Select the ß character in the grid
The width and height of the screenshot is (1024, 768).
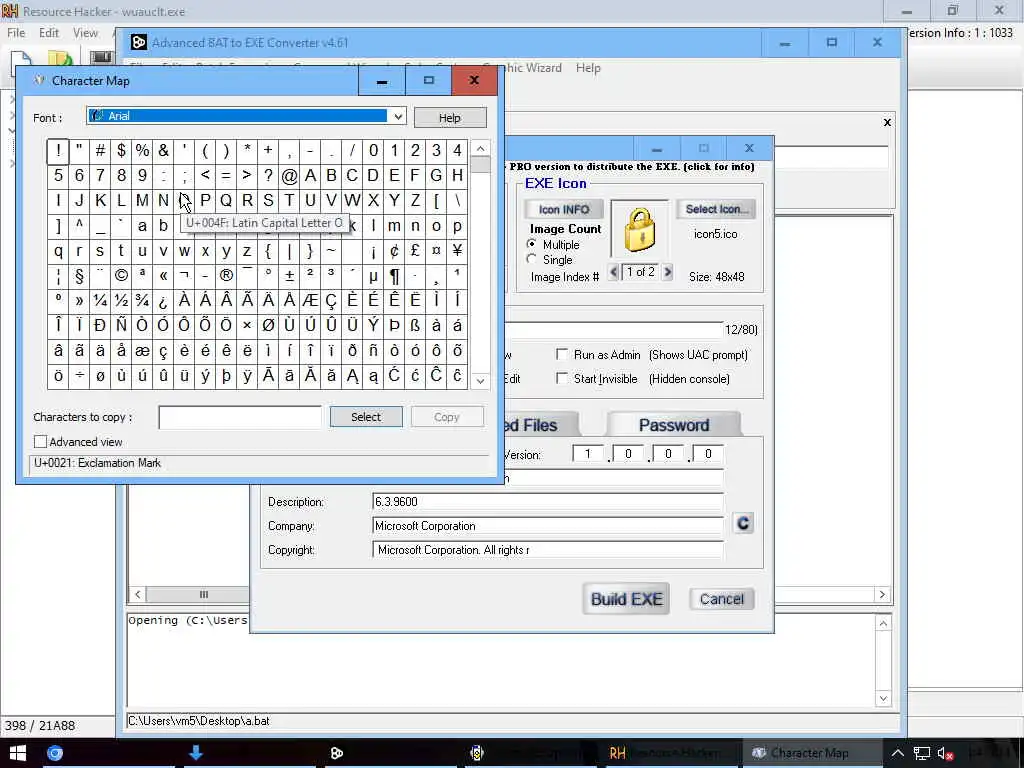(x=415, y=325)
